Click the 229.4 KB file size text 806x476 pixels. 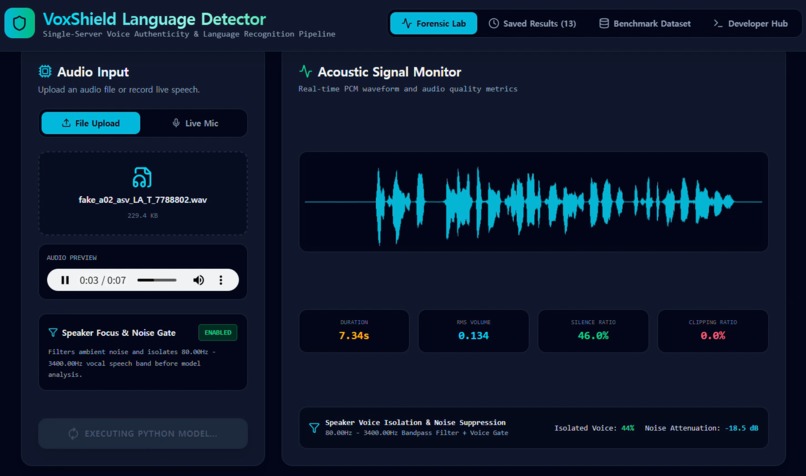coord(142,215)
